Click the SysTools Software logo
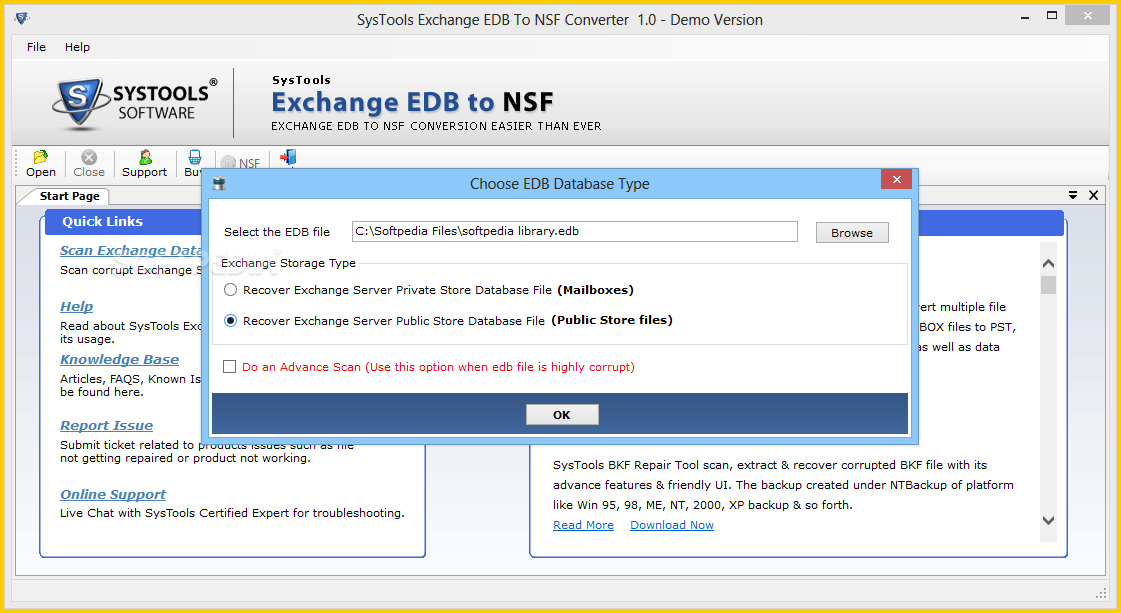 tap(134, 103)
